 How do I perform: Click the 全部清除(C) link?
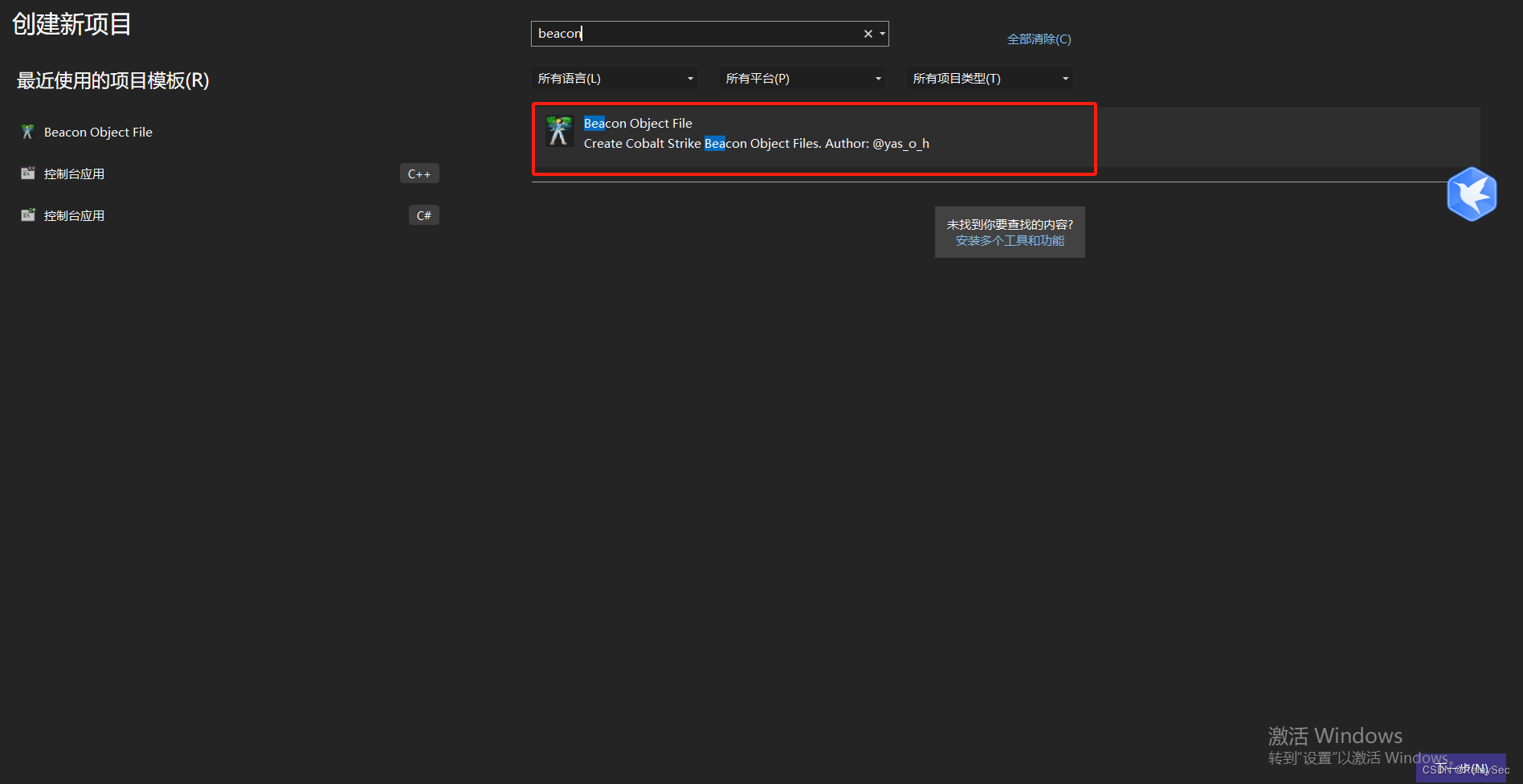tap(1039, 39)
